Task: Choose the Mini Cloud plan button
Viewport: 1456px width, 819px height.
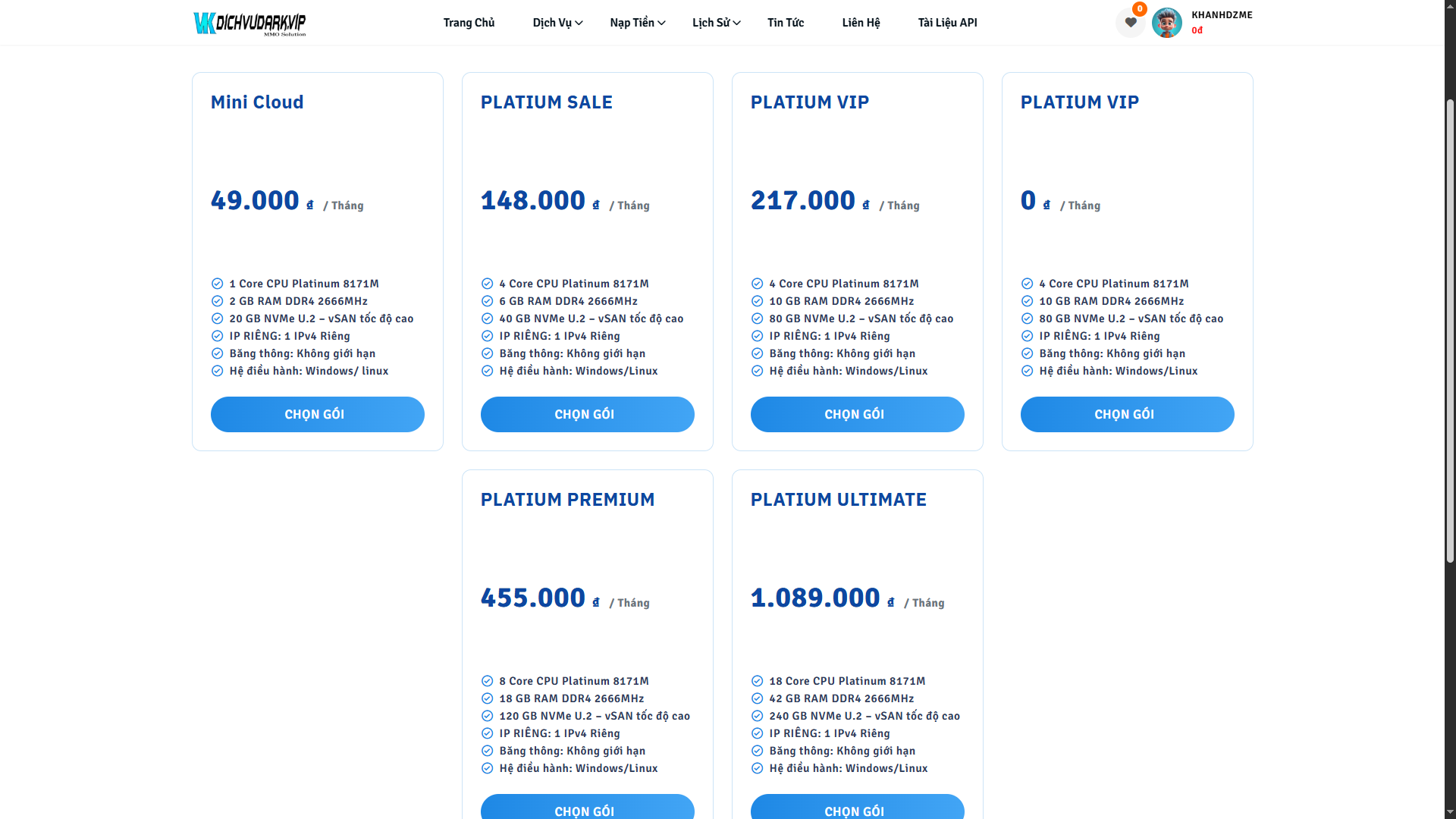Action: (x=317, y=414)
